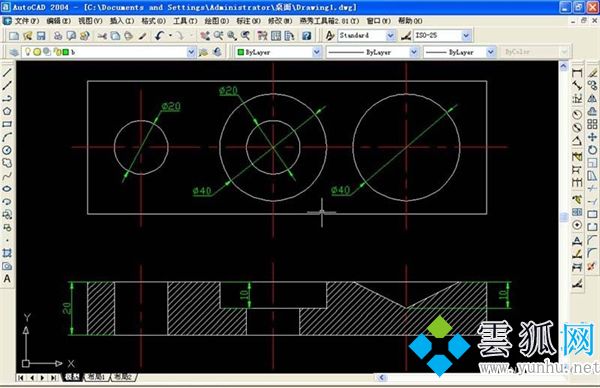Click the Save icon in standard toolbar

click(x=41, y=36)
